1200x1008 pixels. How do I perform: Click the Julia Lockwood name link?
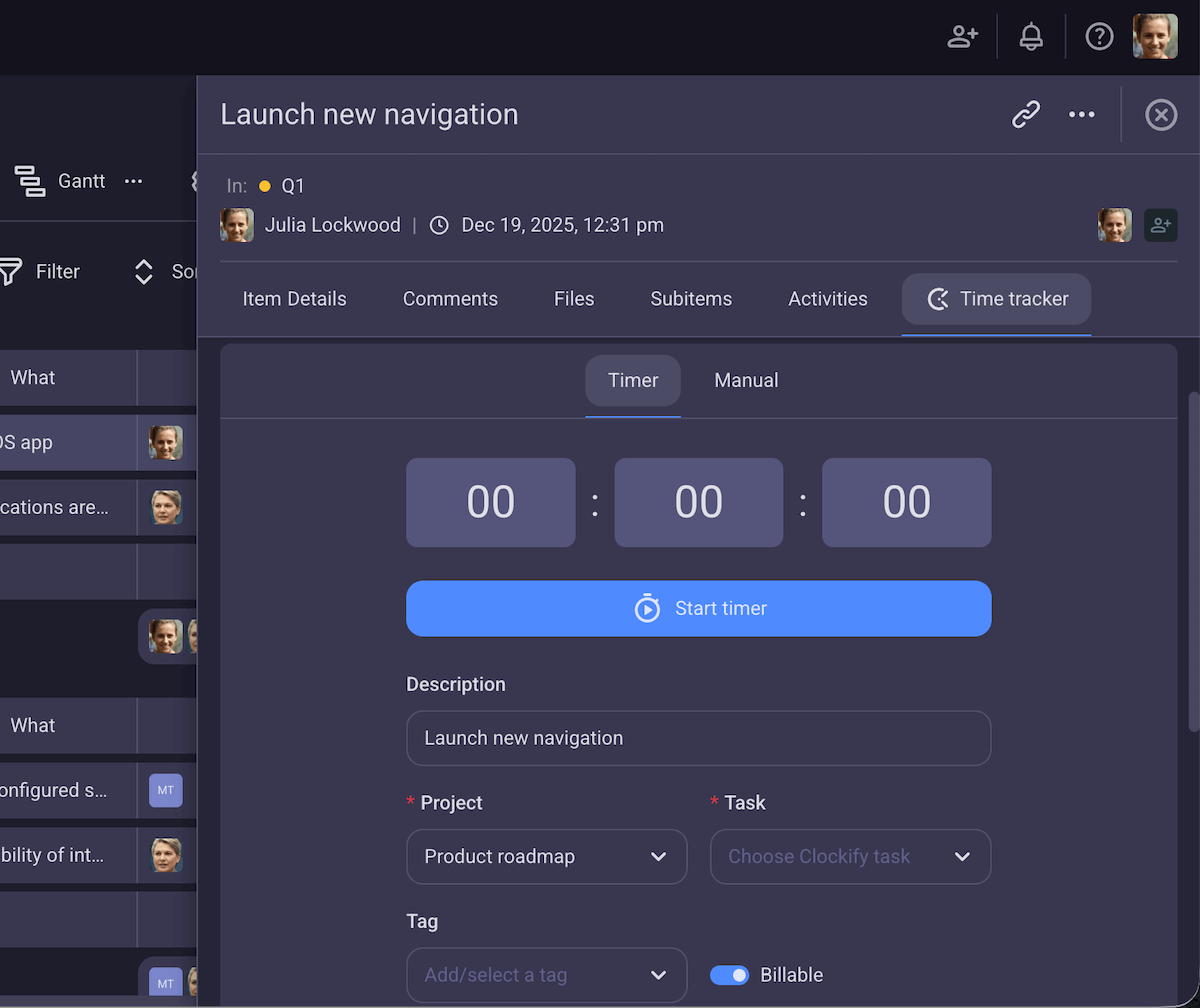(332, 225)
